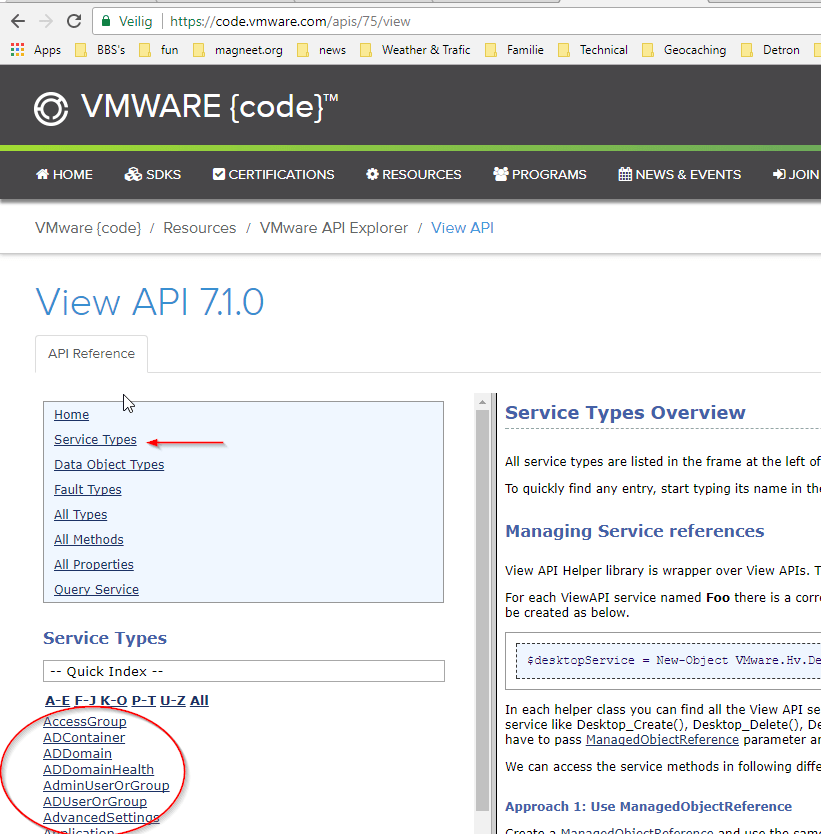Click the ManagedObjectReference link in the text
The image size is (821, 834).
pos(662,740)
